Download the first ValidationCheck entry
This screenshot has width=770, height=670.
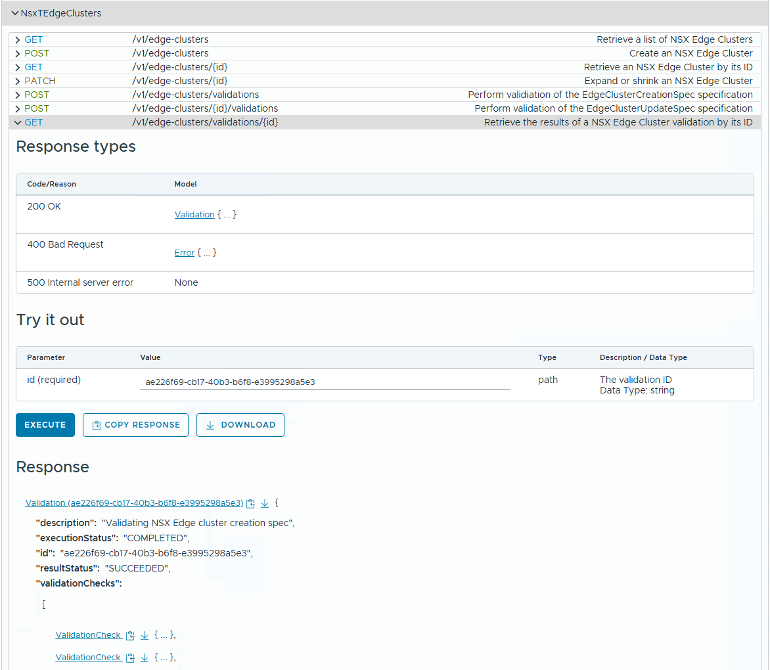coord(144,635)
